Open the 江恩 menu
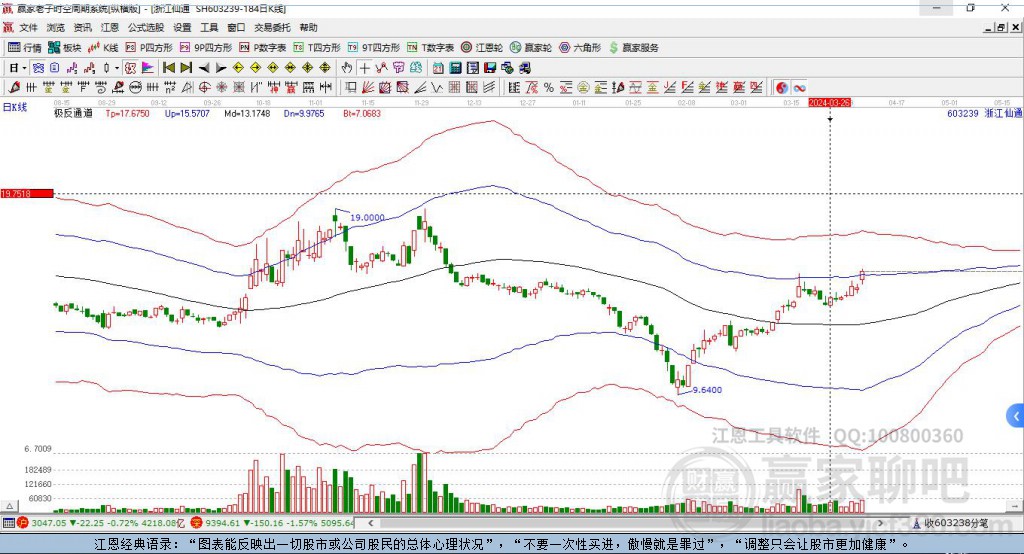 (109, 27)
